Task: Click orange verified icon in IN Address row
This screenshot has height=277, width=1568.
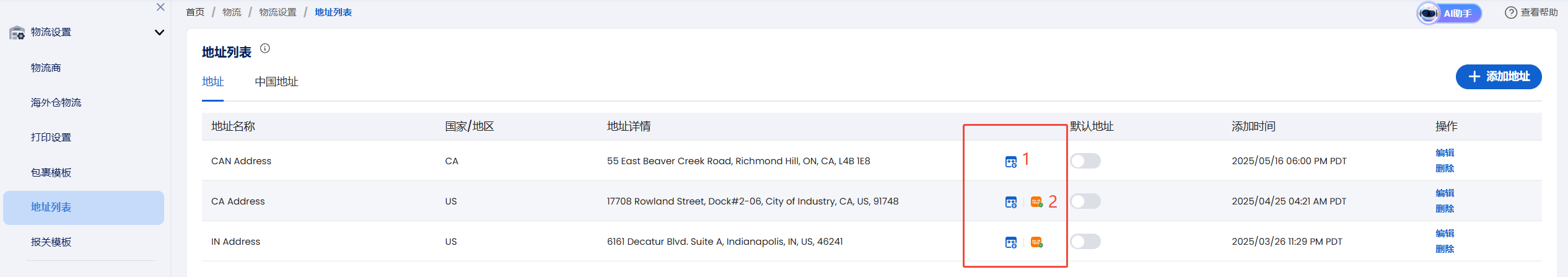Action: click(x=1036, y=242)
